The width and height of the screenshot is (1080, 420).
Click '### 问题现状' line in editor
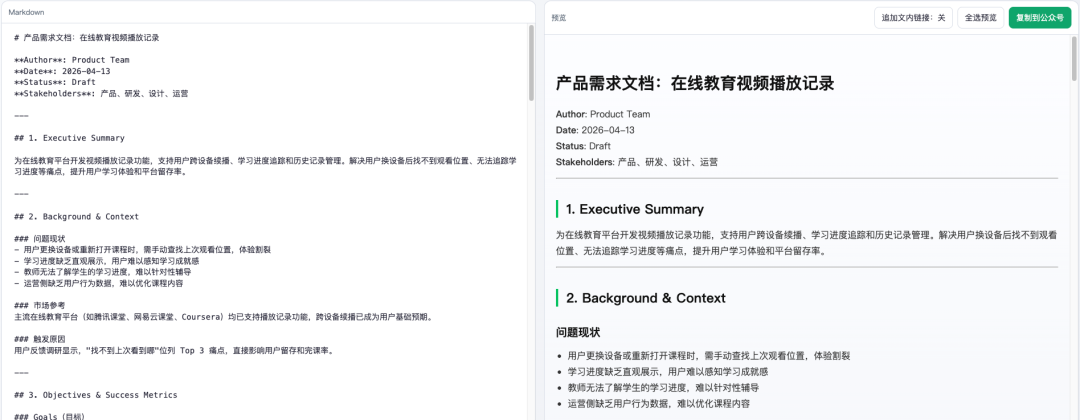click(x=39, y=238)
